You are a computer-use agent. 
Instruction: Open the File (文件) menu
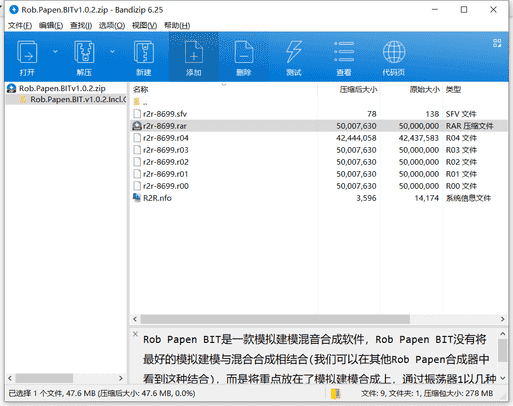click(x=20, y=26)
